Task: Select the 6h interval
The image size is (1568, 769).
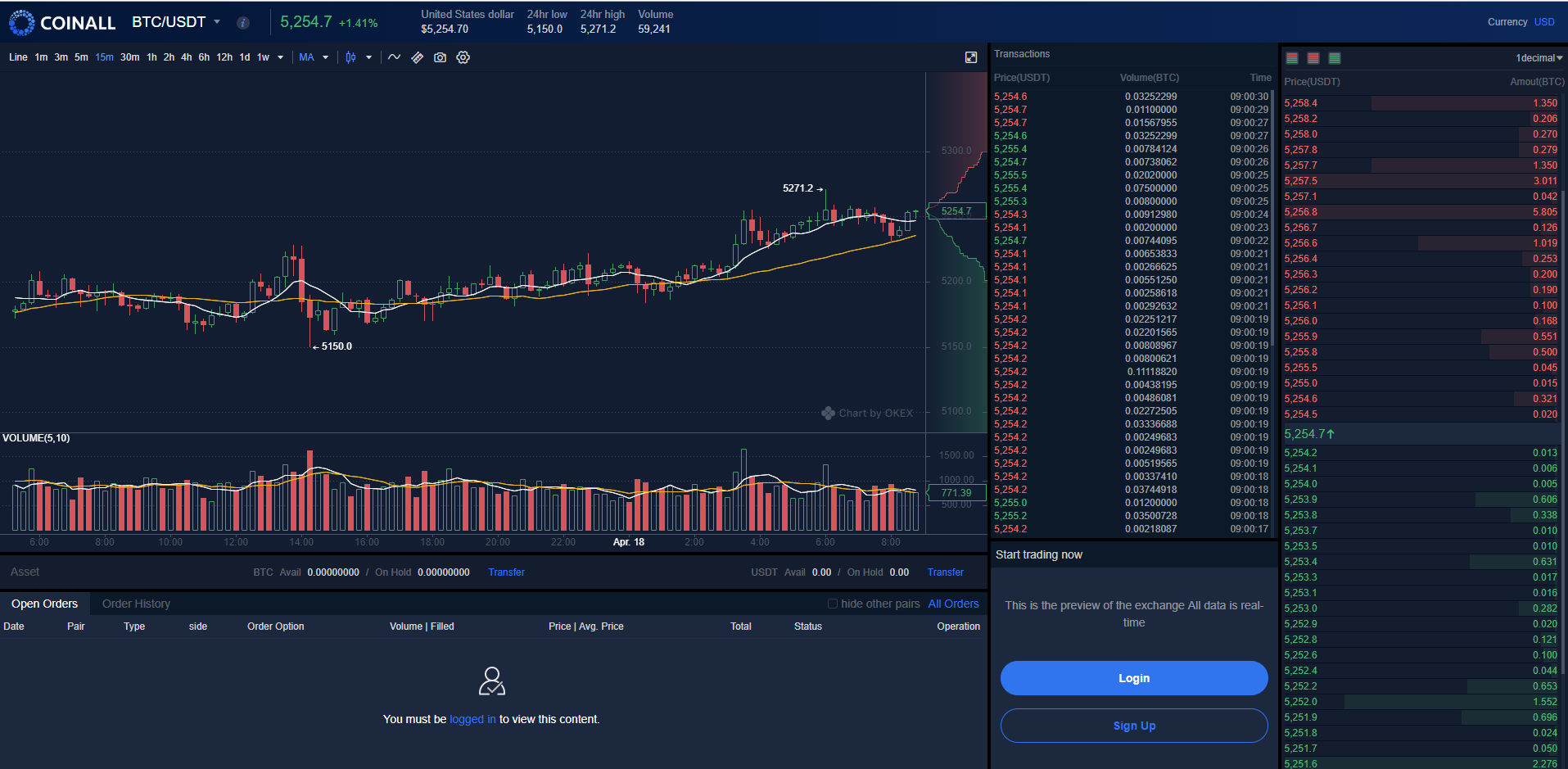Action: (x=204, y=57)
